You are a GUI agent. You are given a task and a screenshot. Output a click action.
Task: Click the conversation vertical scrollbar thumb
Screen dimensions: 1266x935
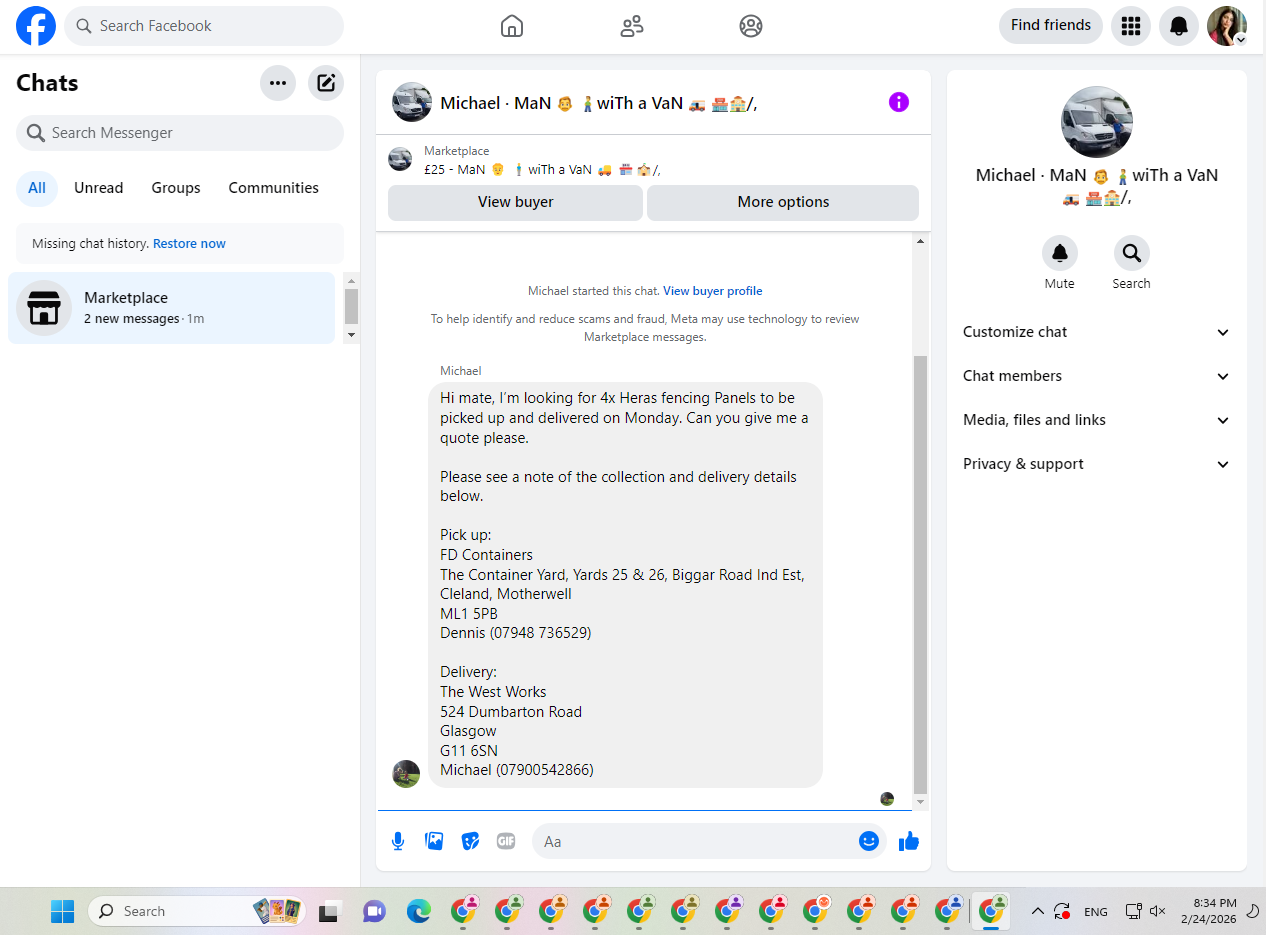click(x=921, y=575)
